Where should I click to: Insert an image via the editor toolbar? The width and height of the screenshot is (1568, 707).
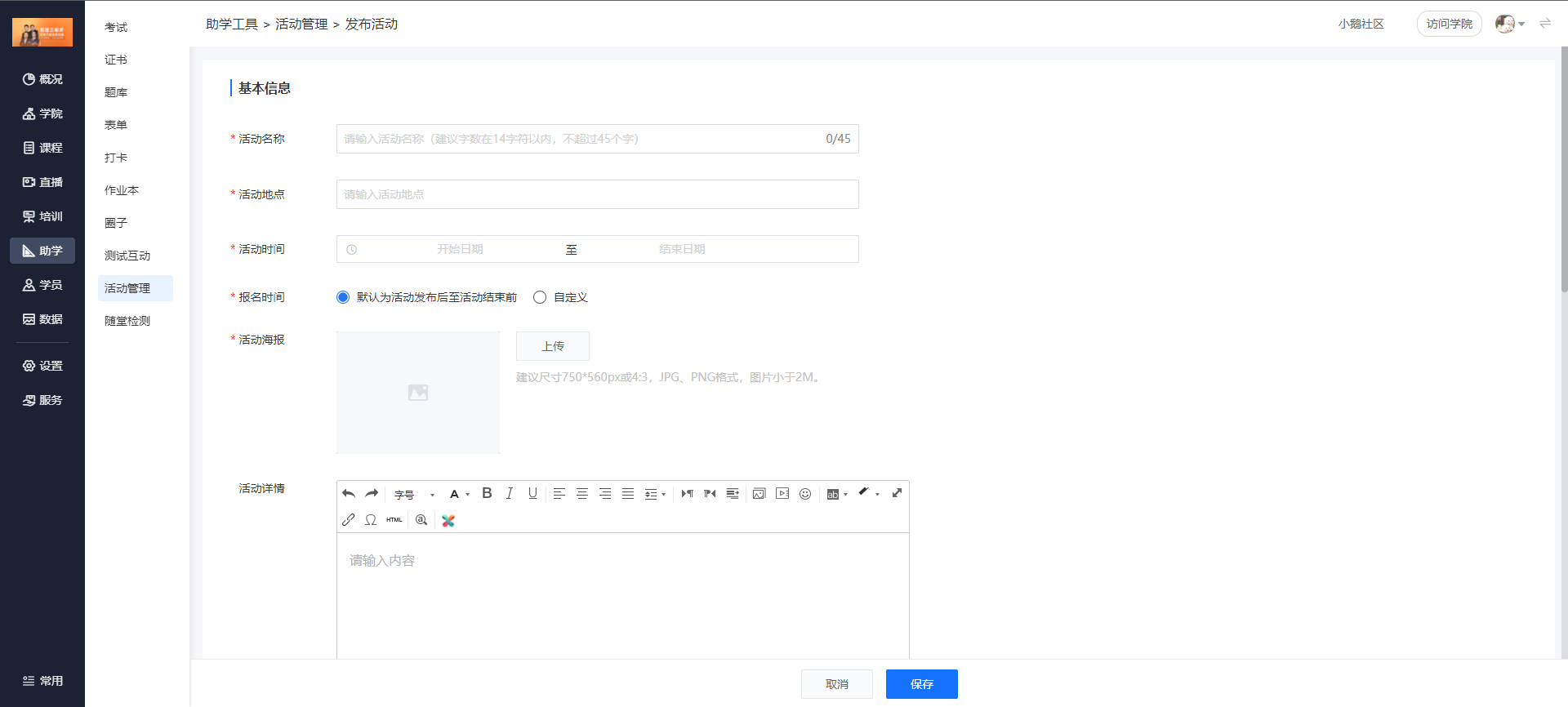[x=759, y=494]
